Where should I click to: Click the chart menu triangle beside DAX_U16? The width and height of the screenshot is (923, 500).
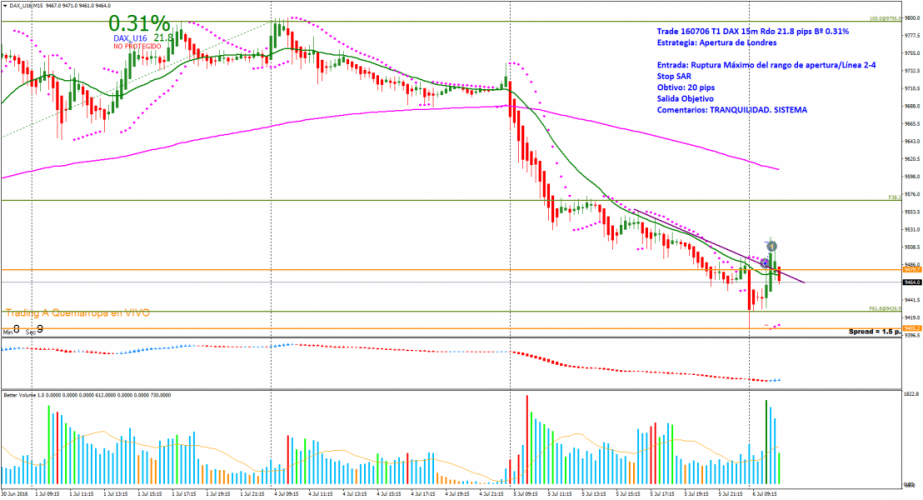tap(4, 6)
